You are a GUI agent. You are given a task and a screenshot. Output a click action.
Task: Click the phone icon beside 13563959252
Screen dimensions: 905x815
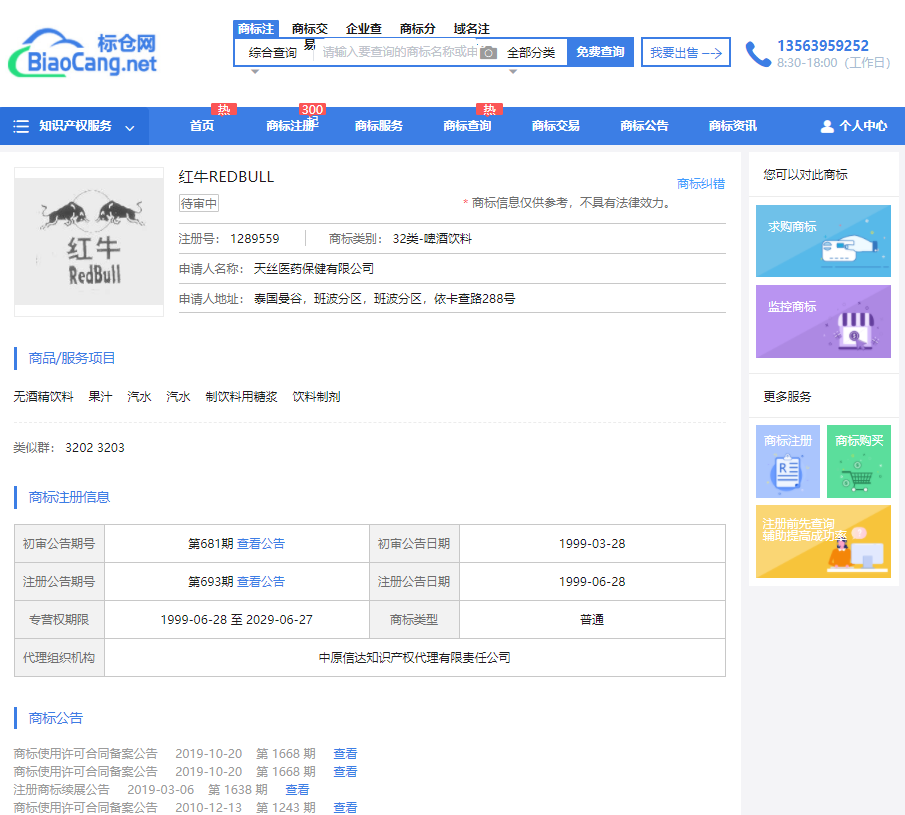pyautogui.click(x=758, y=54)
